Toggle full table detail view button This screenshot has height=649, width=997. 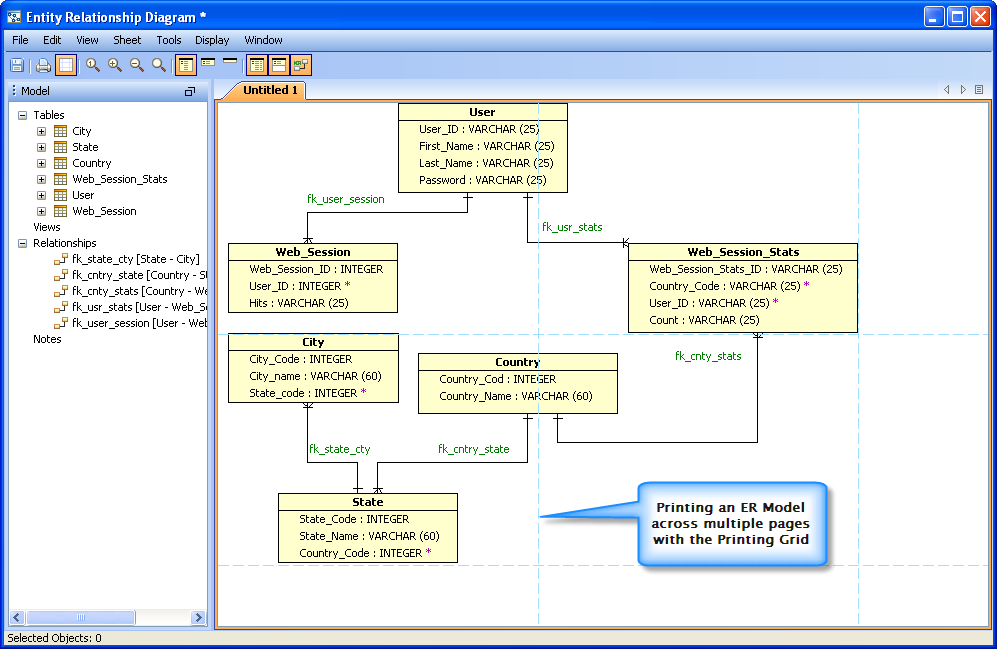[x=186, y=65]
